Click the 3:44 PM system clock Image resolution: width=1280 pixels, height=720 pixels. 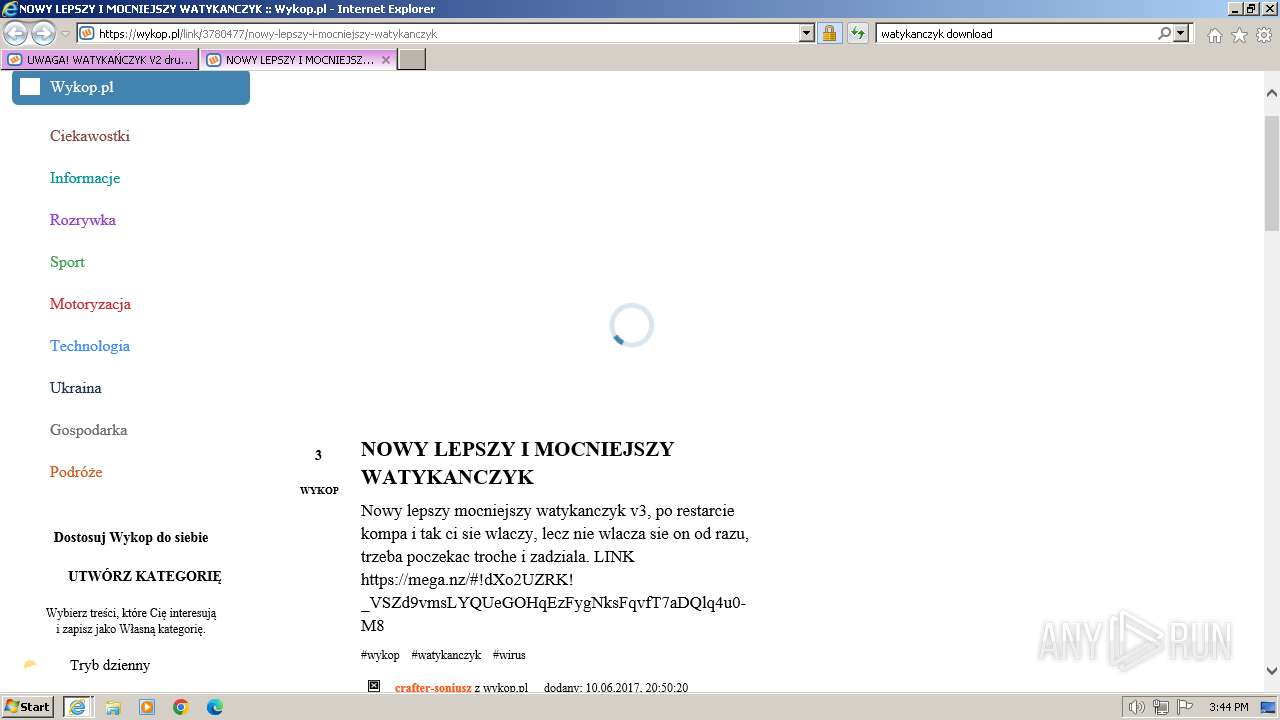[1229, 707]
